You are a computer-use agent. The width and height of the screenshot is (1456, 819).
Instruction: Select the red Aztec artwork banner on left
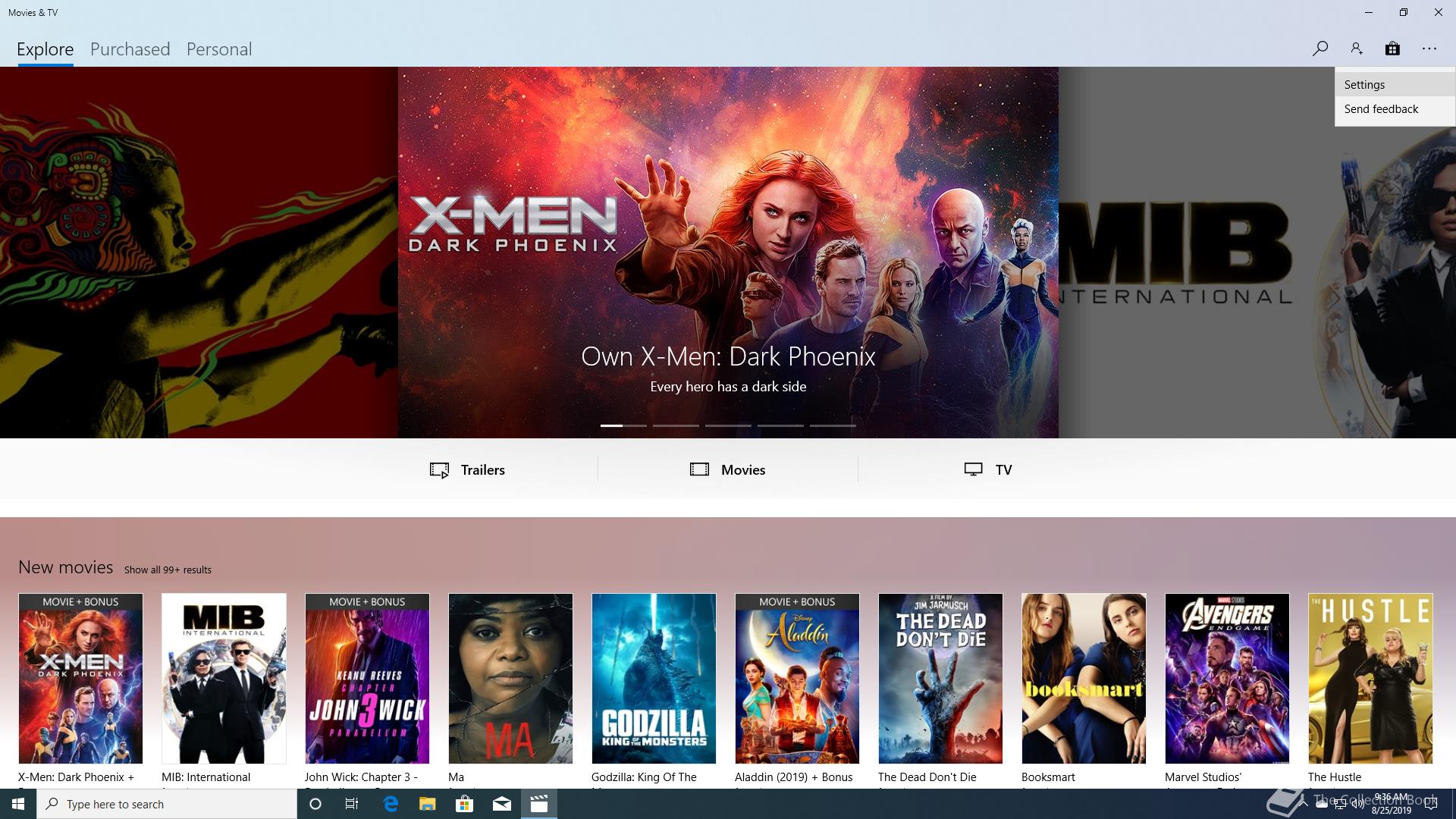pos(199,252)
